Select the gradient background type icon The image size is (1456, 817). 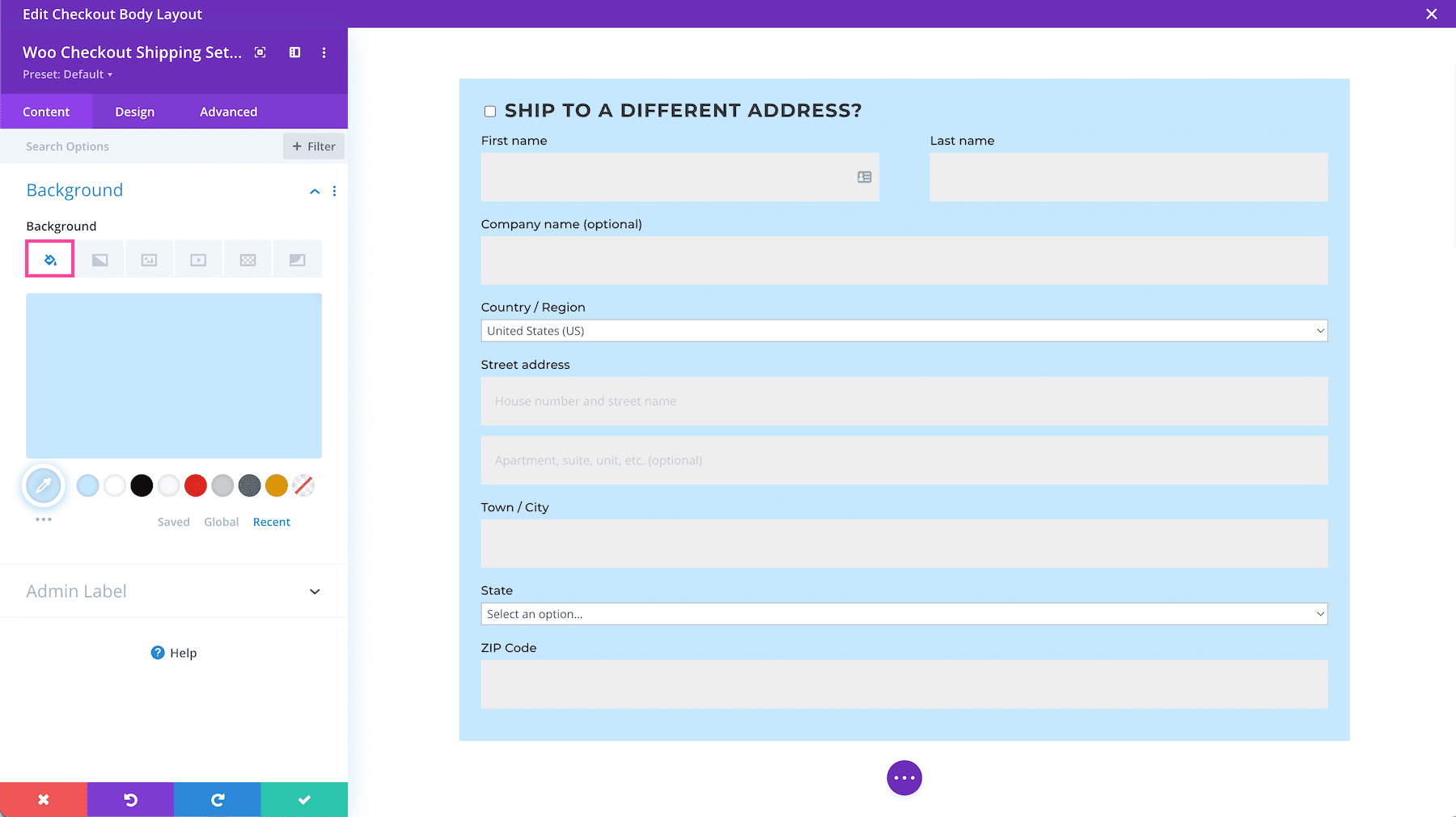99,258
